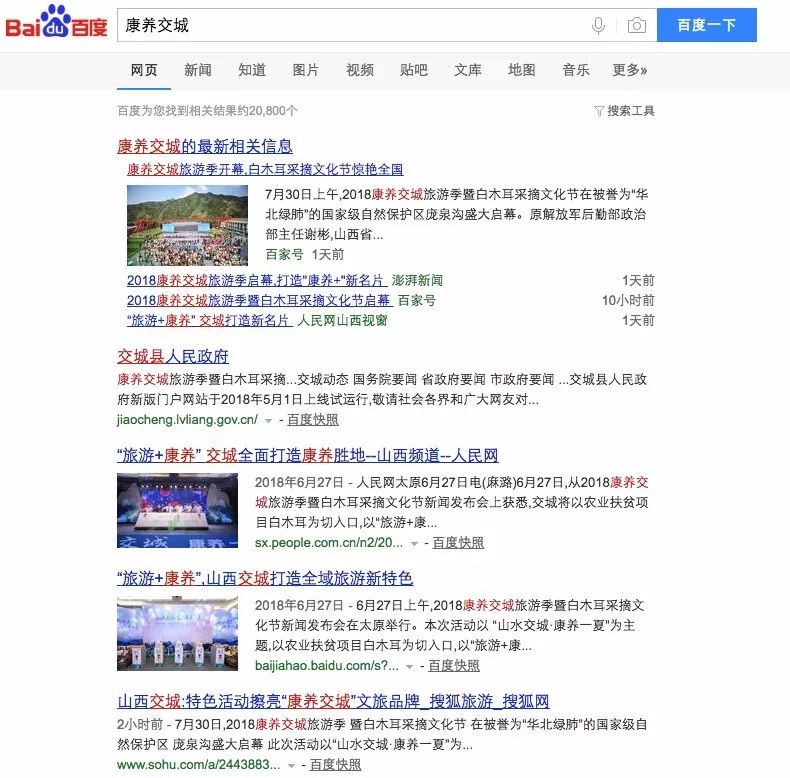This screenshot has height=778, width=790.
Task: Click the 百度一下 search button
Action: pyautogui.click(x=706, y=25)
